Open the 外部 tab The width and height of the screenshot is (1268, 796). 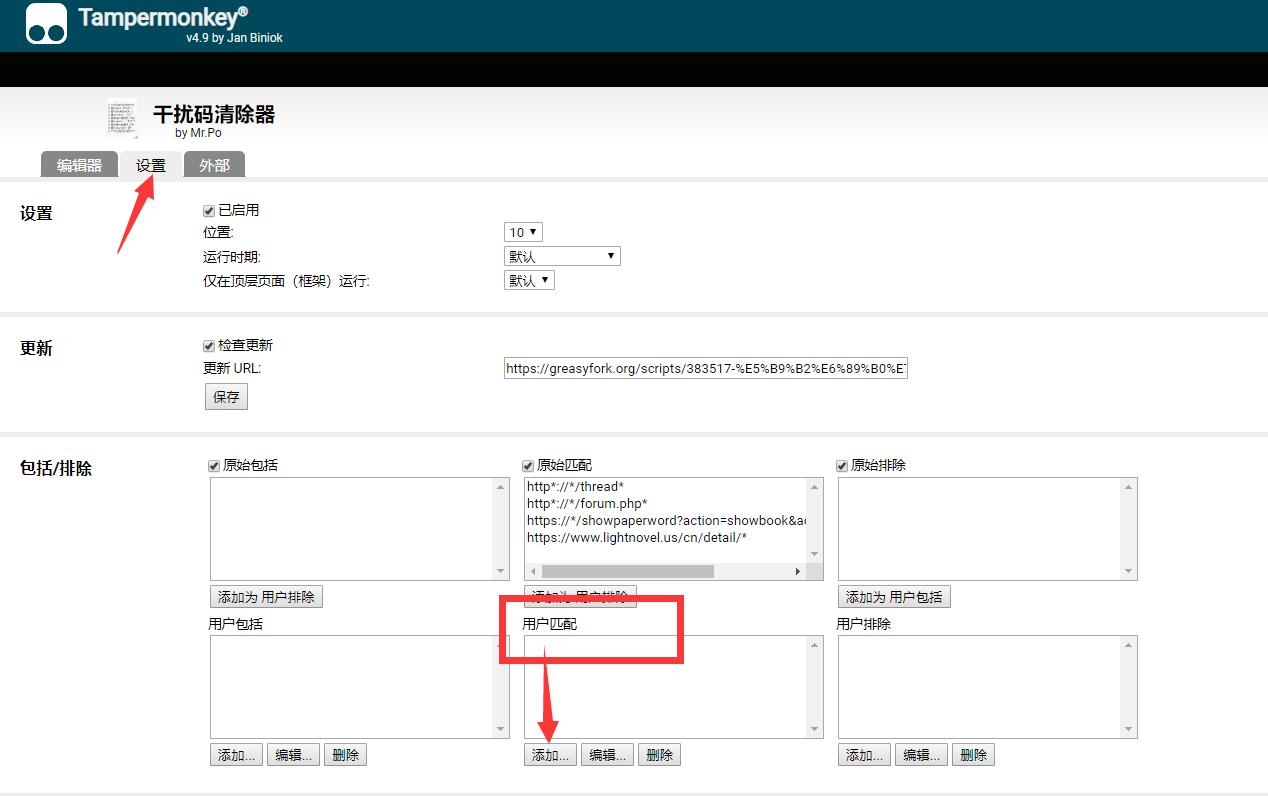coord(214,165)
